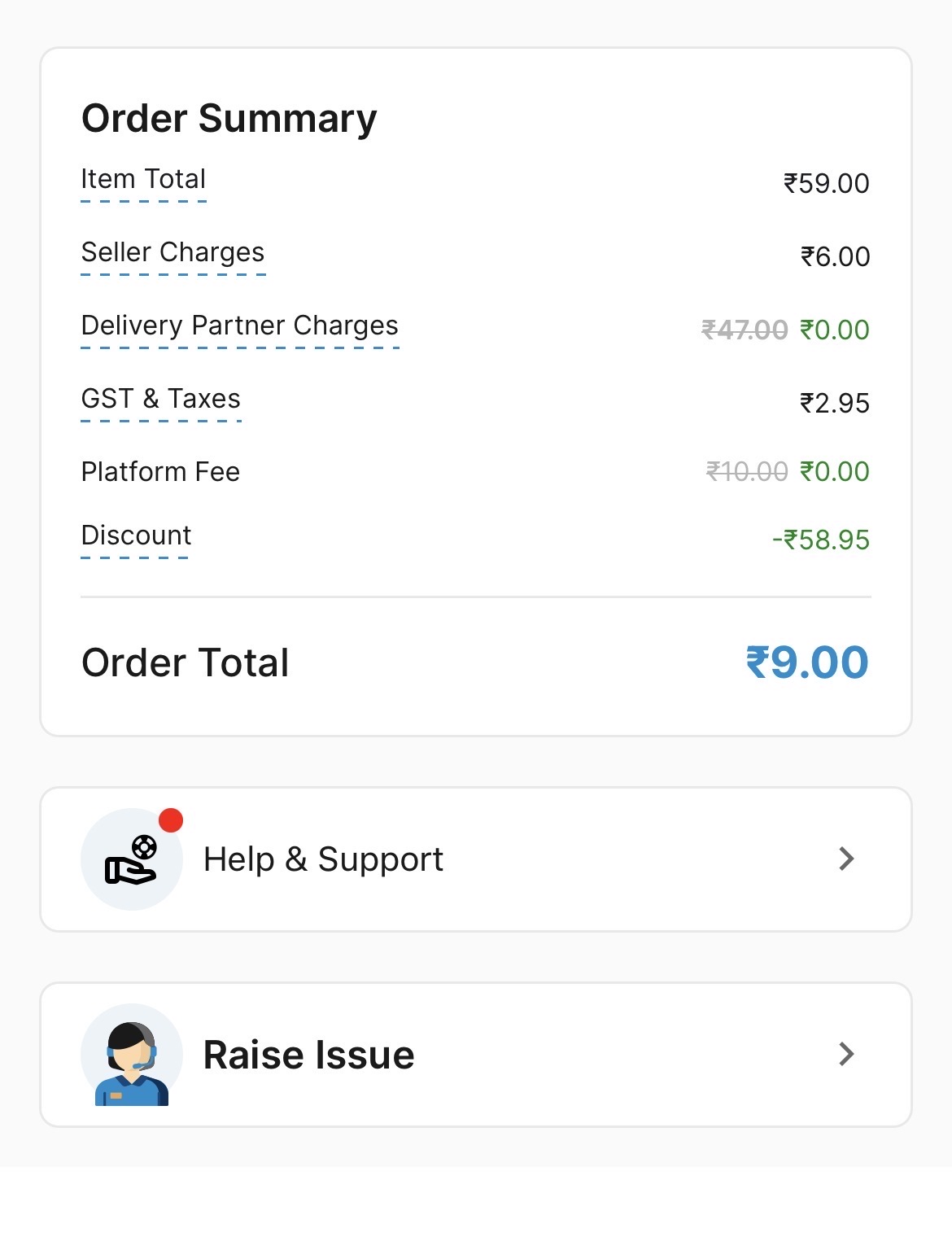The width and height of the screenshot is (952, 1250).
Task: Expand Help & Support chevron arrow
Action: point(846,859)
